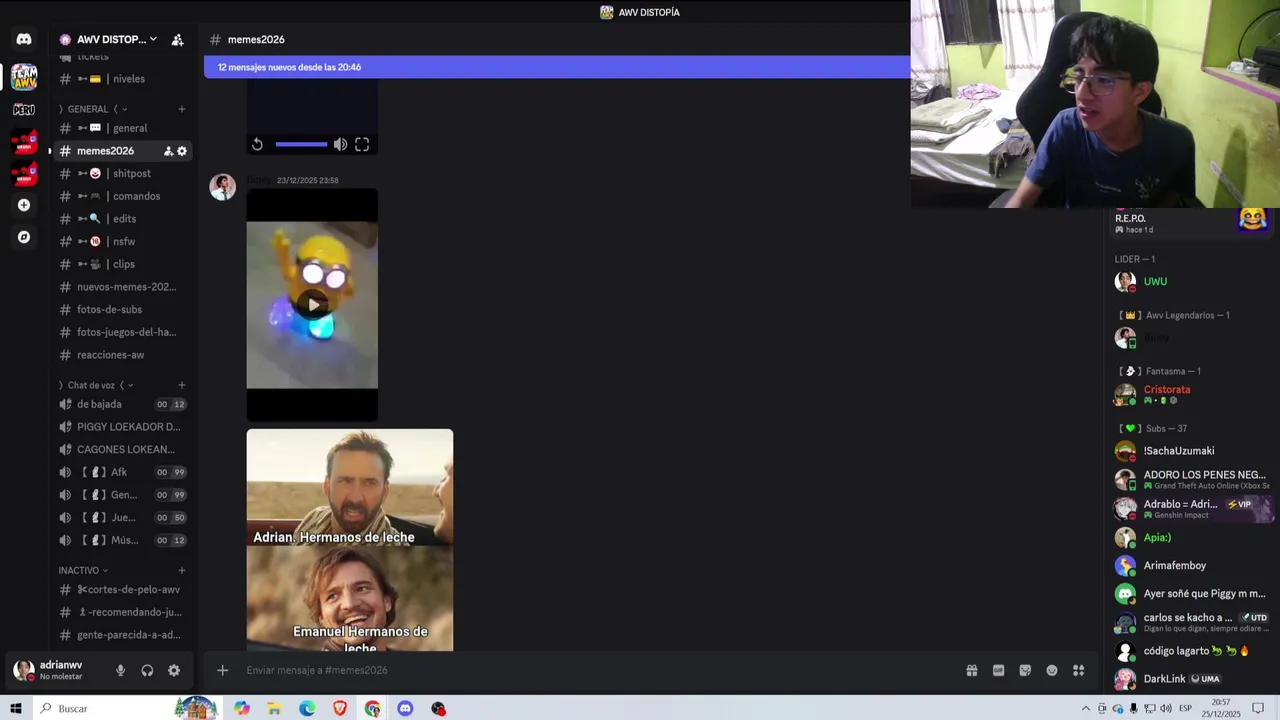Image resolution: width=1280 pixels, height=720 pixels.
Task: Mute microphone in user panel
Action: click(x=120, y=671)
